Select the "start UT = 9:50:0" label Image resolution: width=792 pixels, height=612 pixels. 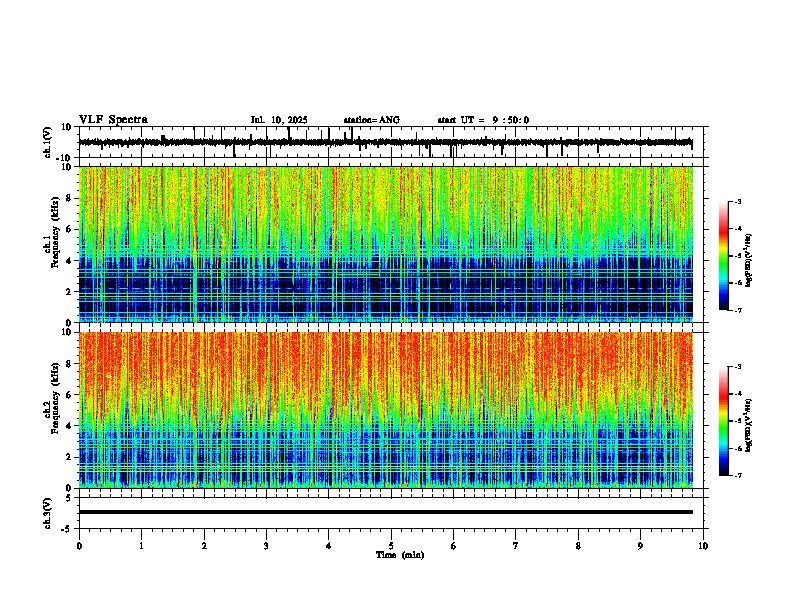(x=483, y=120)
